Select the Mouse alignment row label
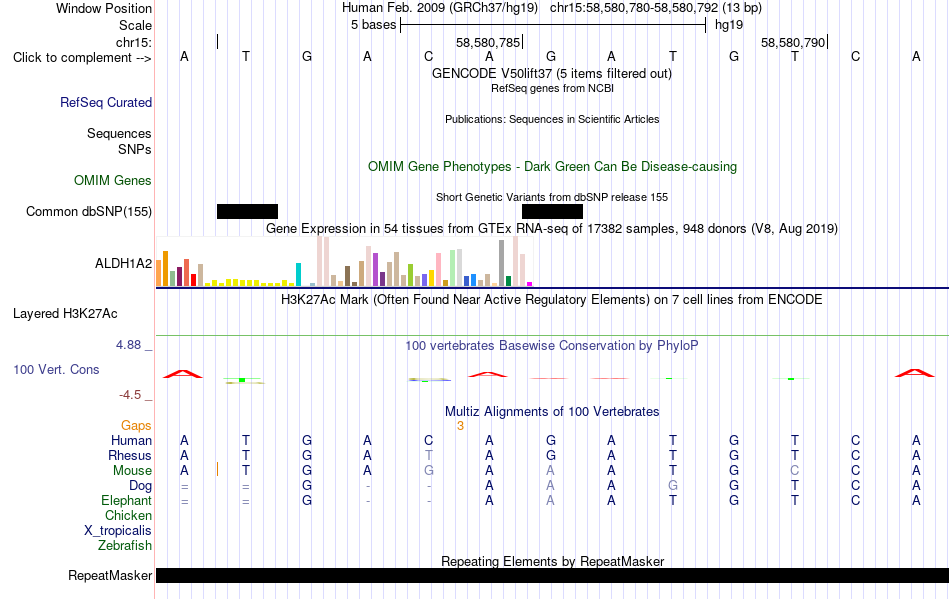The width and height of the screenshot is (950, 599). click(132, 471)
